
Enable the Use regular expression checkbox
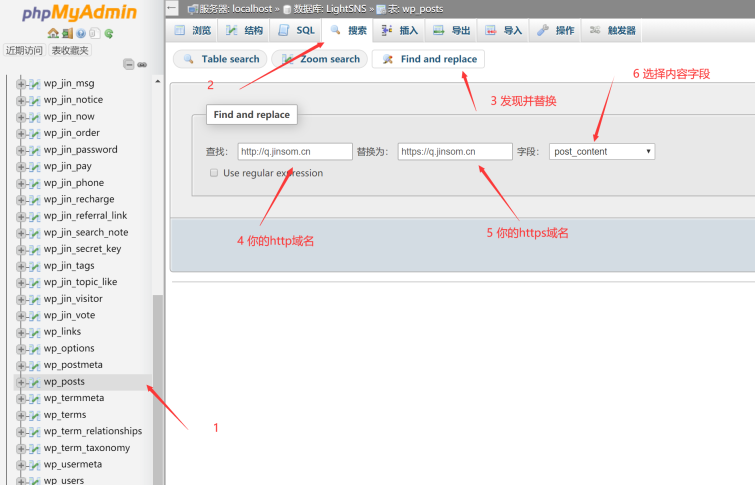tap(214, 173)
